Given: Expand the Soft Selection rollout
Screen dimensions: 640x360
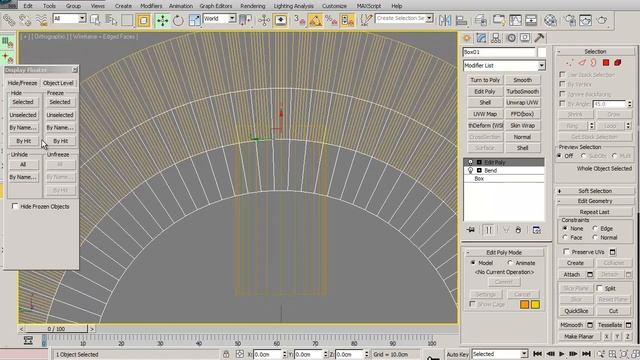Looking at the screenshot, I should tap(595, 191).
